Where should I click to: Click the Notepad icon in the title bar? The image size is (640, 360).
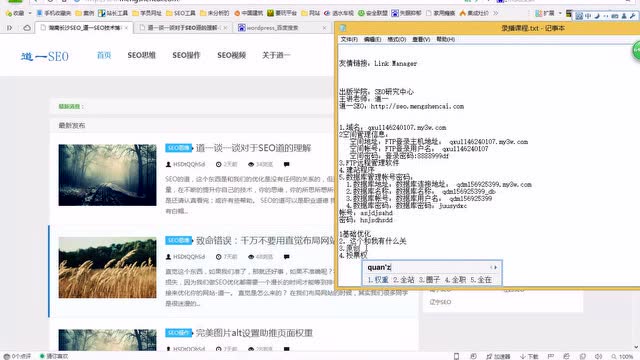pyautogui.click(x=343, y=28)
